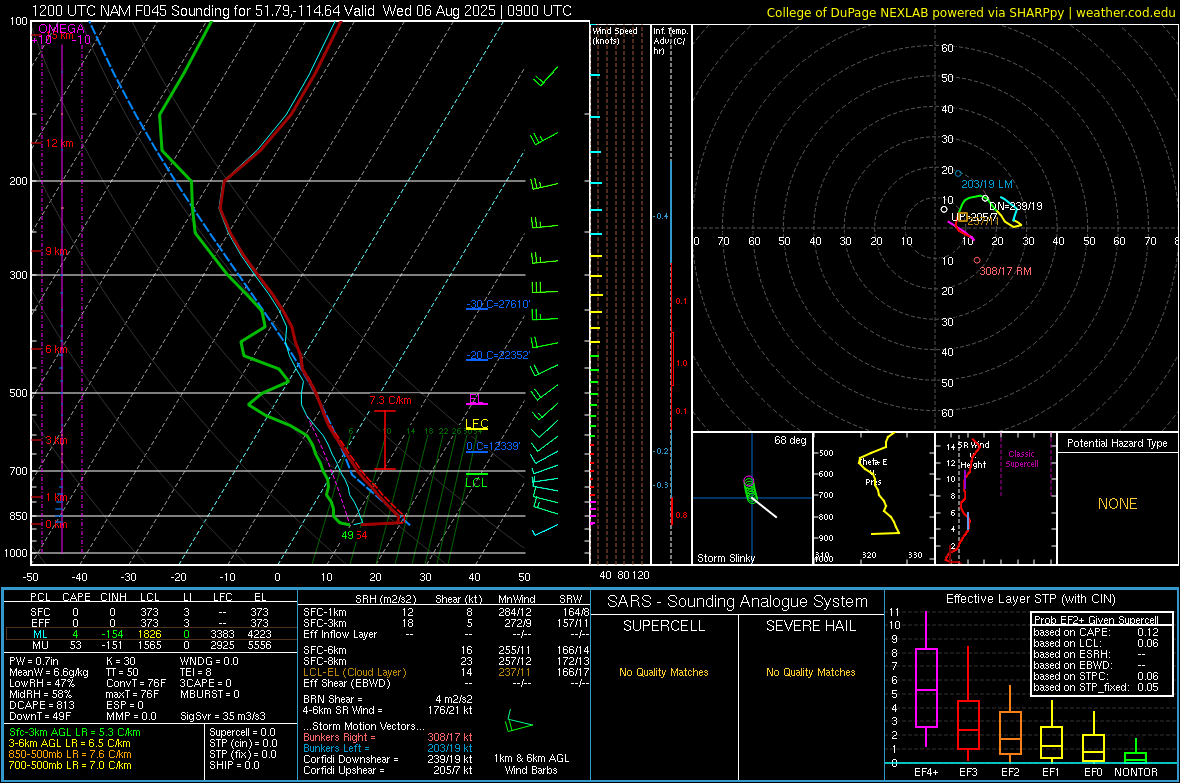Click '850-500mb LR = 7.6 C/km'
This screenshot has width=1180, height=783.
point(70,754)
